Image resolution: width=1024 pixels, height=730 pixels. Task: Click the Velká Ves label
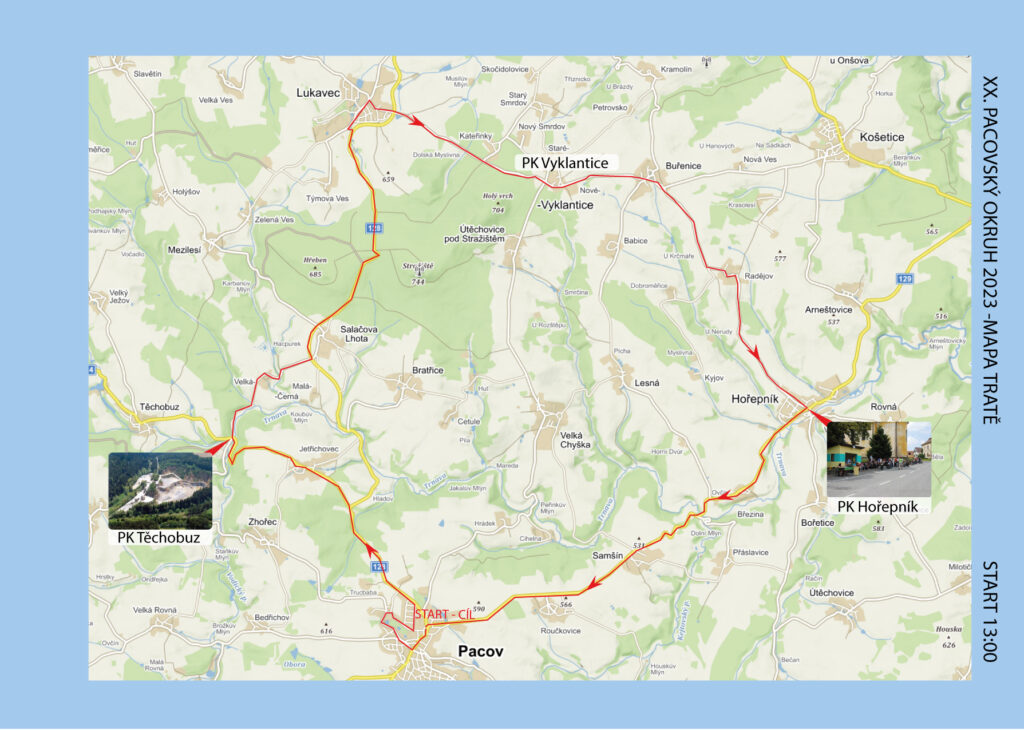coord(216,100)
